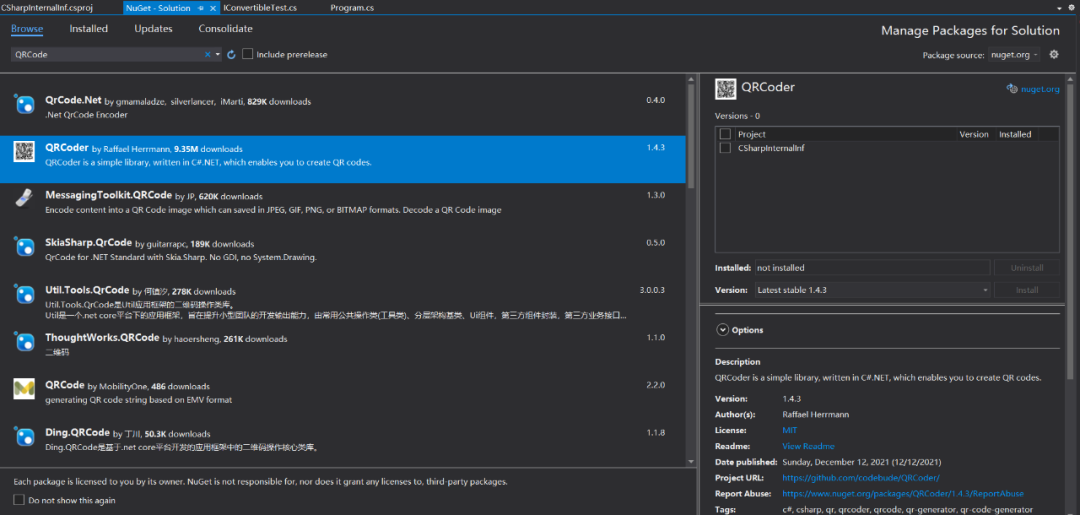Image resolution: width=1080 pixels, height=515 pixels.
Task: Click the refresh search results icon
Action: pos(231,54)
